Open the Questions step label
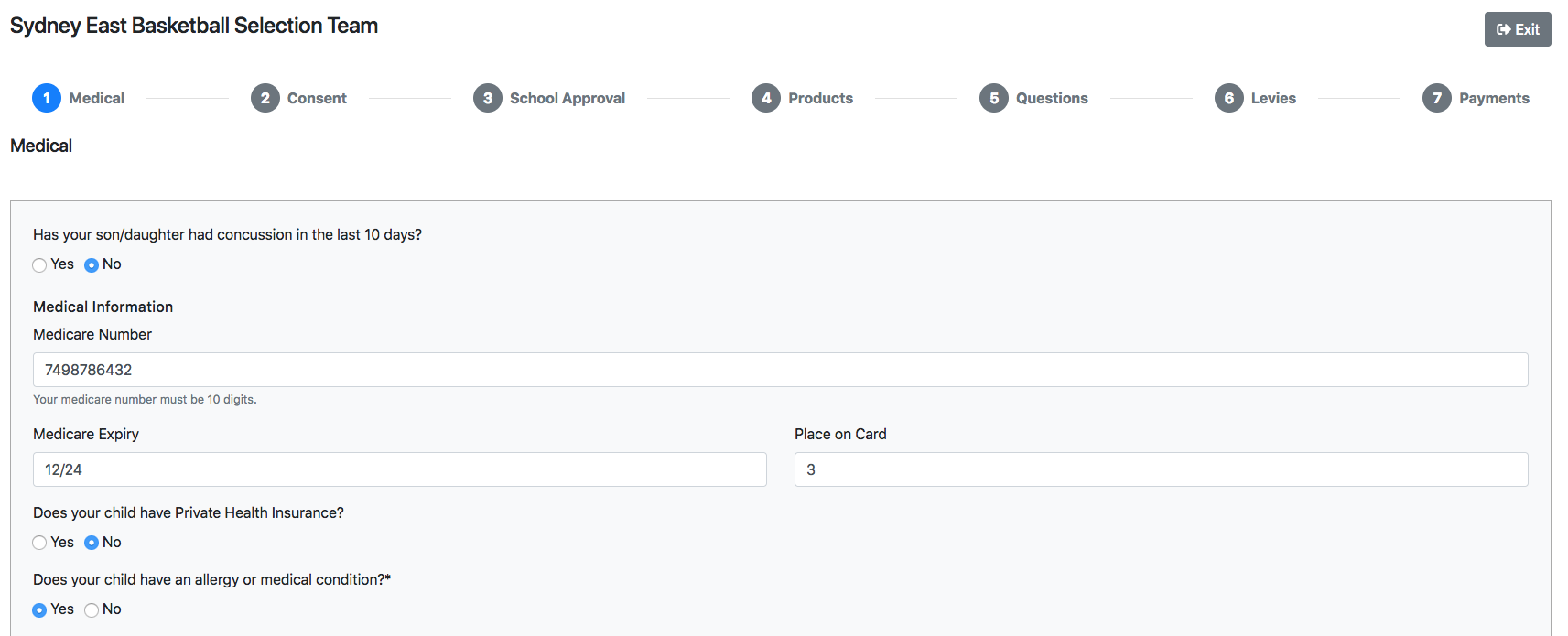 (1052, 98)
